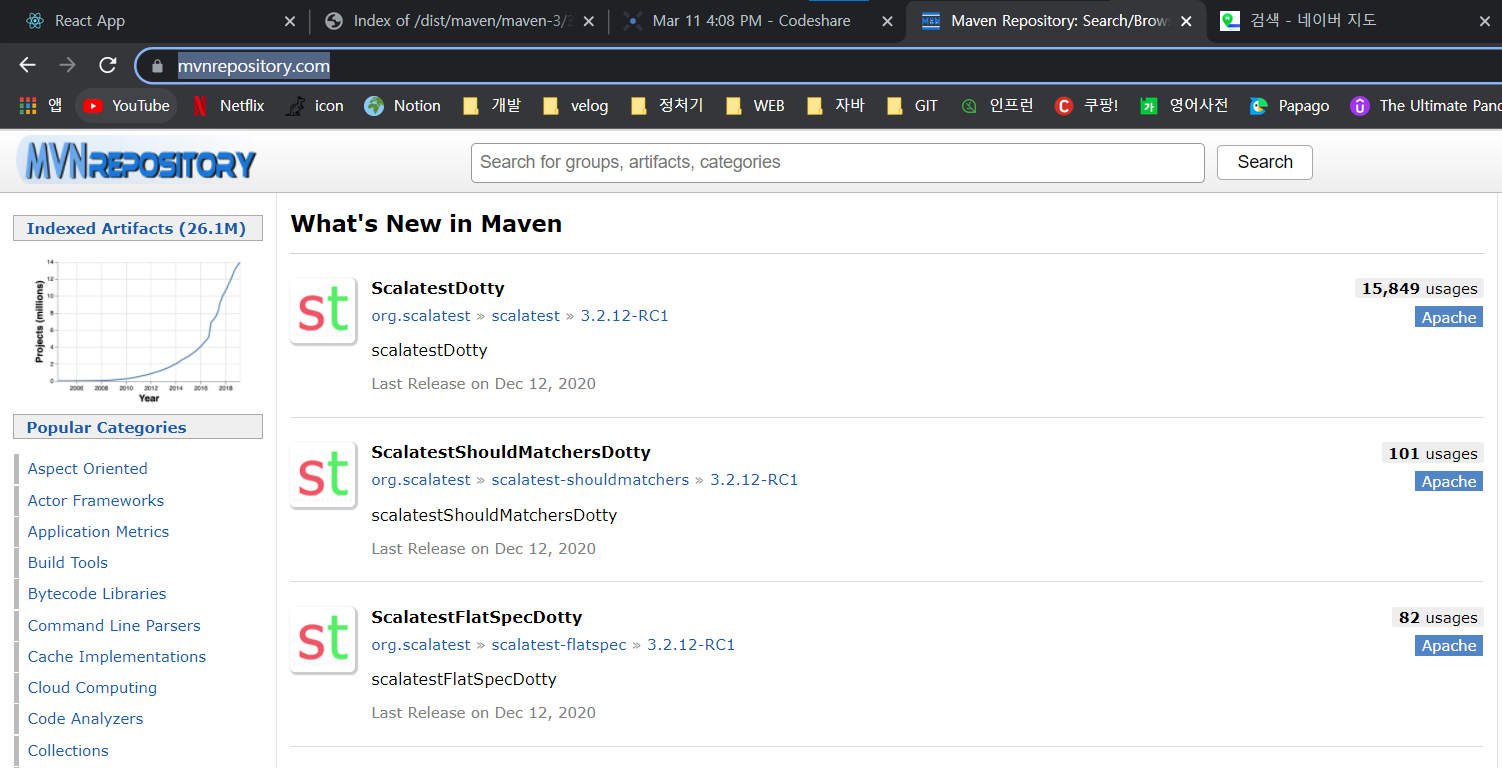Click the padlock icon in the address bar

[x=156, y=65]
